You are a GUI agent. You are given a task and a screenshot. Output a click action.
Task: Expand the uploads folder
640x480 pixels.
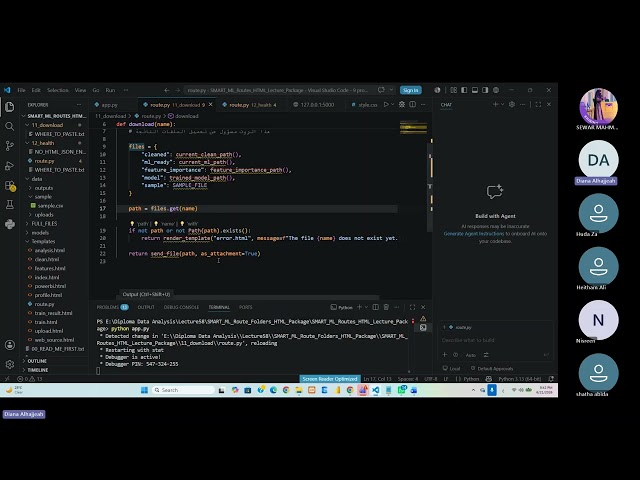(x=44, y=215)
